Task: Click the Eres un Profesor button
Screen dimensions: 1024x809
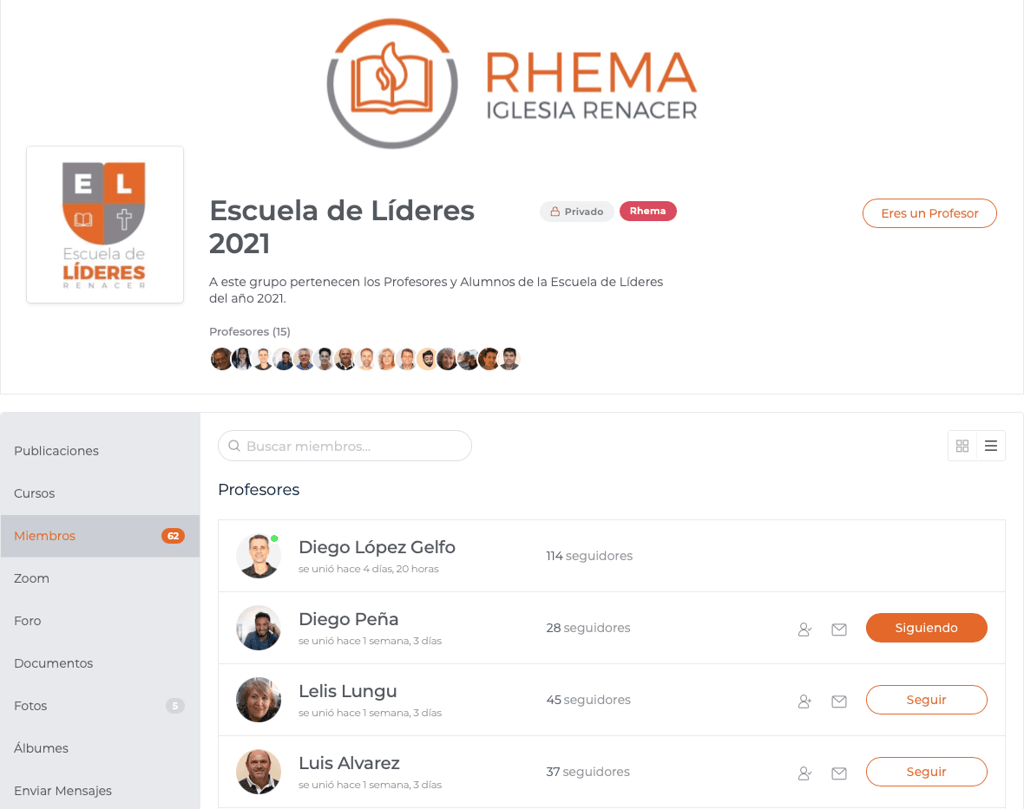Action: tap(929, 214)
